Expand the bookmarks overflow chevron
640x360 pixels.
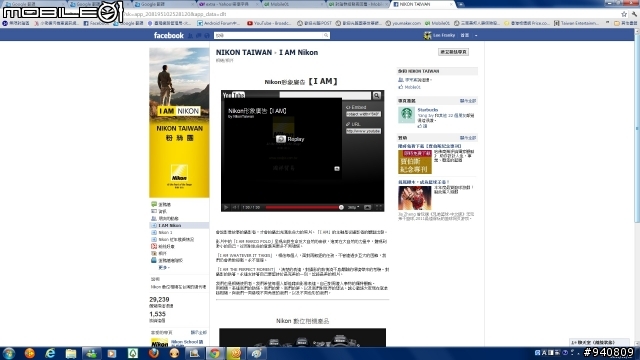607,23
